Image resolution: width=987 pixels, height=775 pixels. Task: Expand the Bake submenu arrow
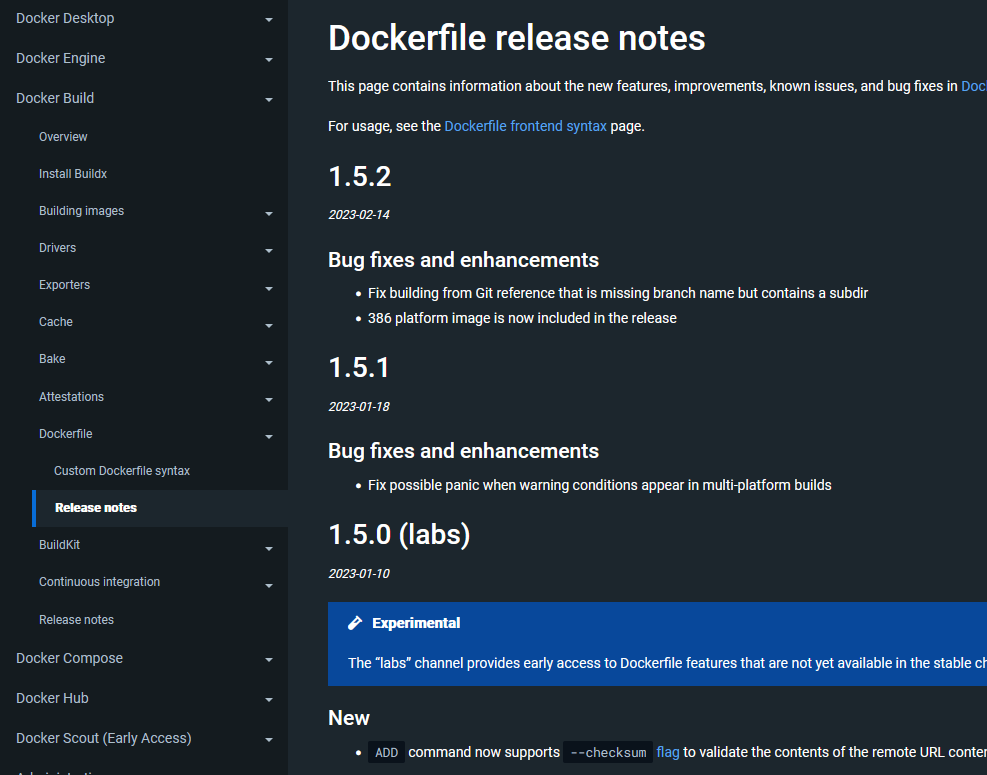click(x=269, y=363)
